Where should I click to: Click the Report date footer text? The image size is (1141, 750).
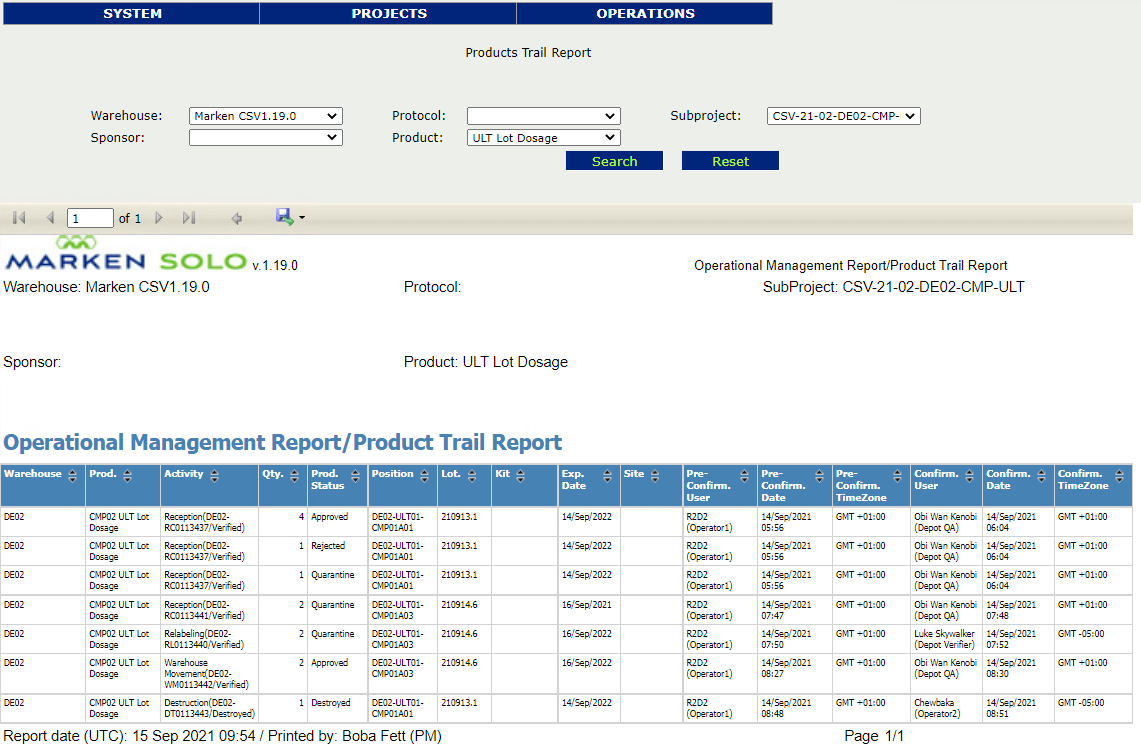(222, 736)
